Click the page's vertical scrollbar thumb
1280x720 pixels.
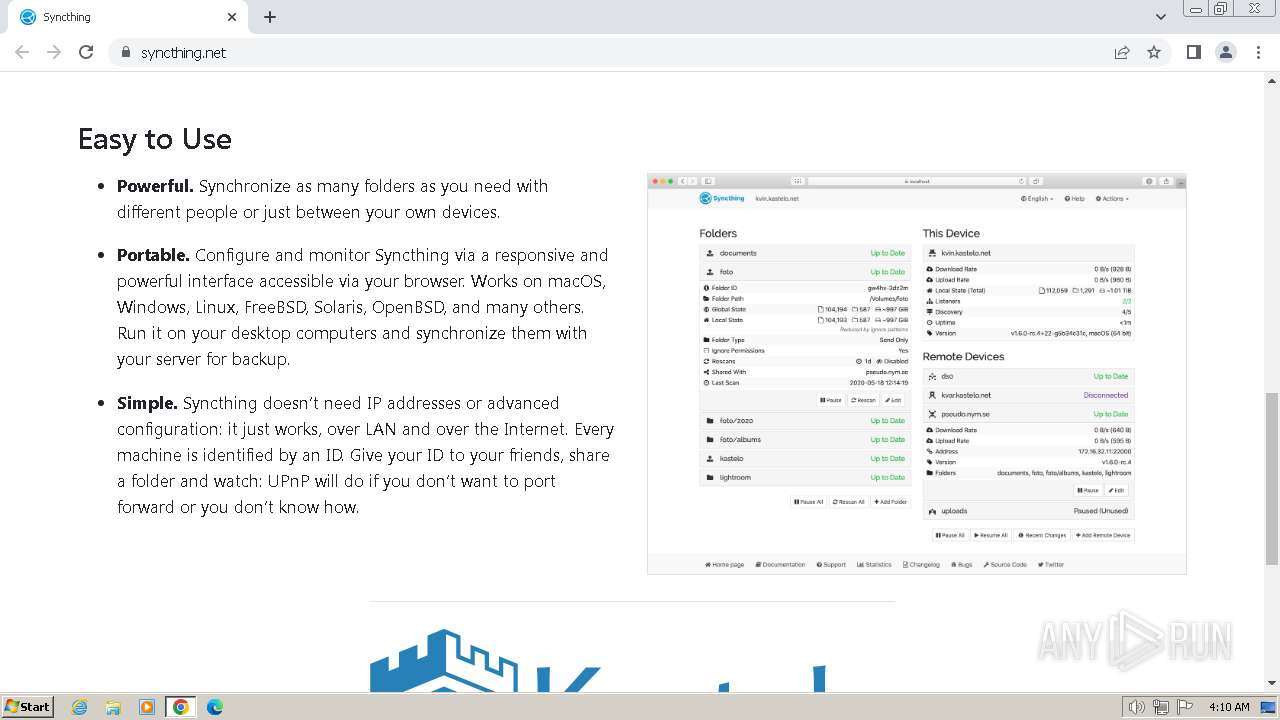coord(1272,479)
